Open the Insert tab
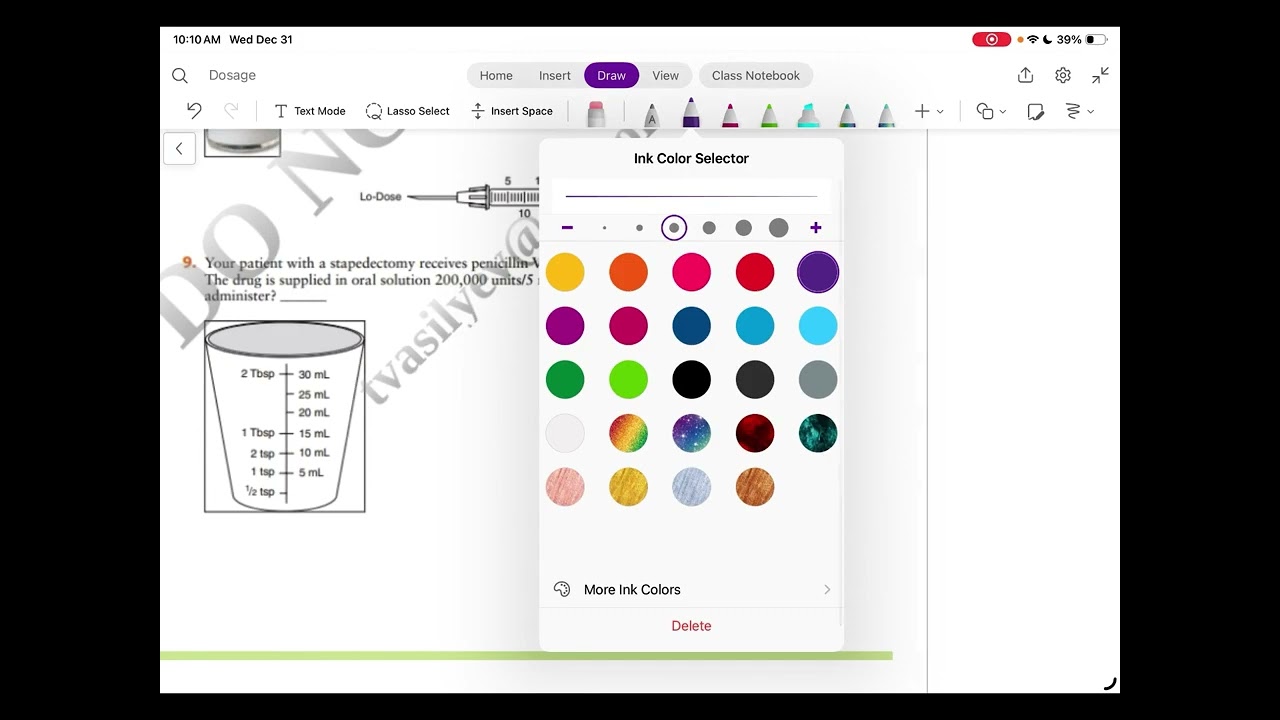This screenshot has width=1280, height=720. tap(555, 75)
